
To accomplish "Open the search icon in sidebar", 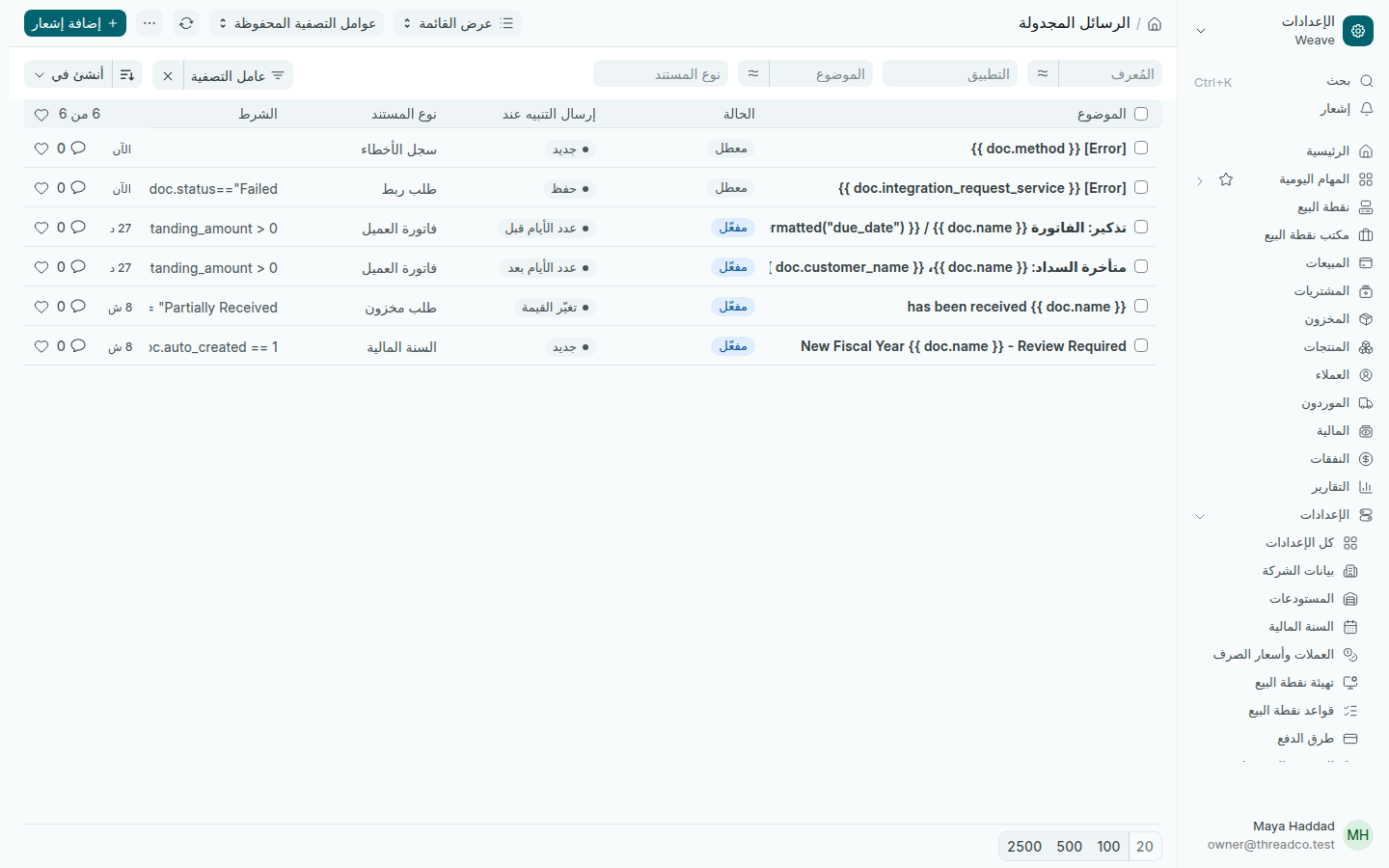I will point(1366,81).
